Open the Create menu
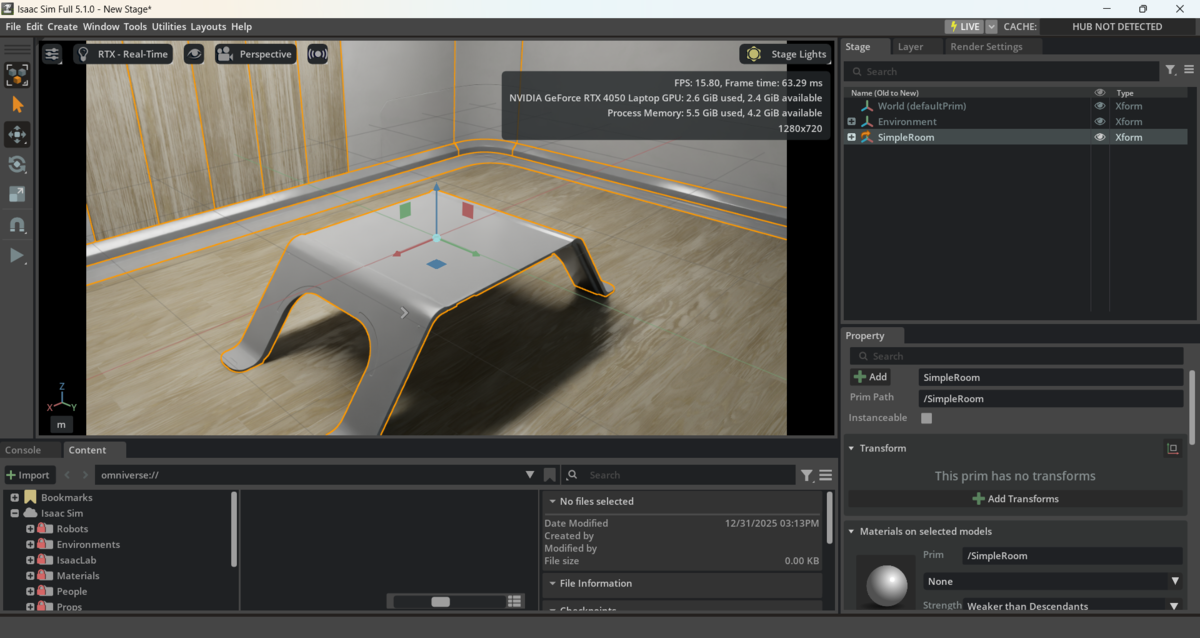Viewport: 1200px width, 638px height. (x=62, y=27)
